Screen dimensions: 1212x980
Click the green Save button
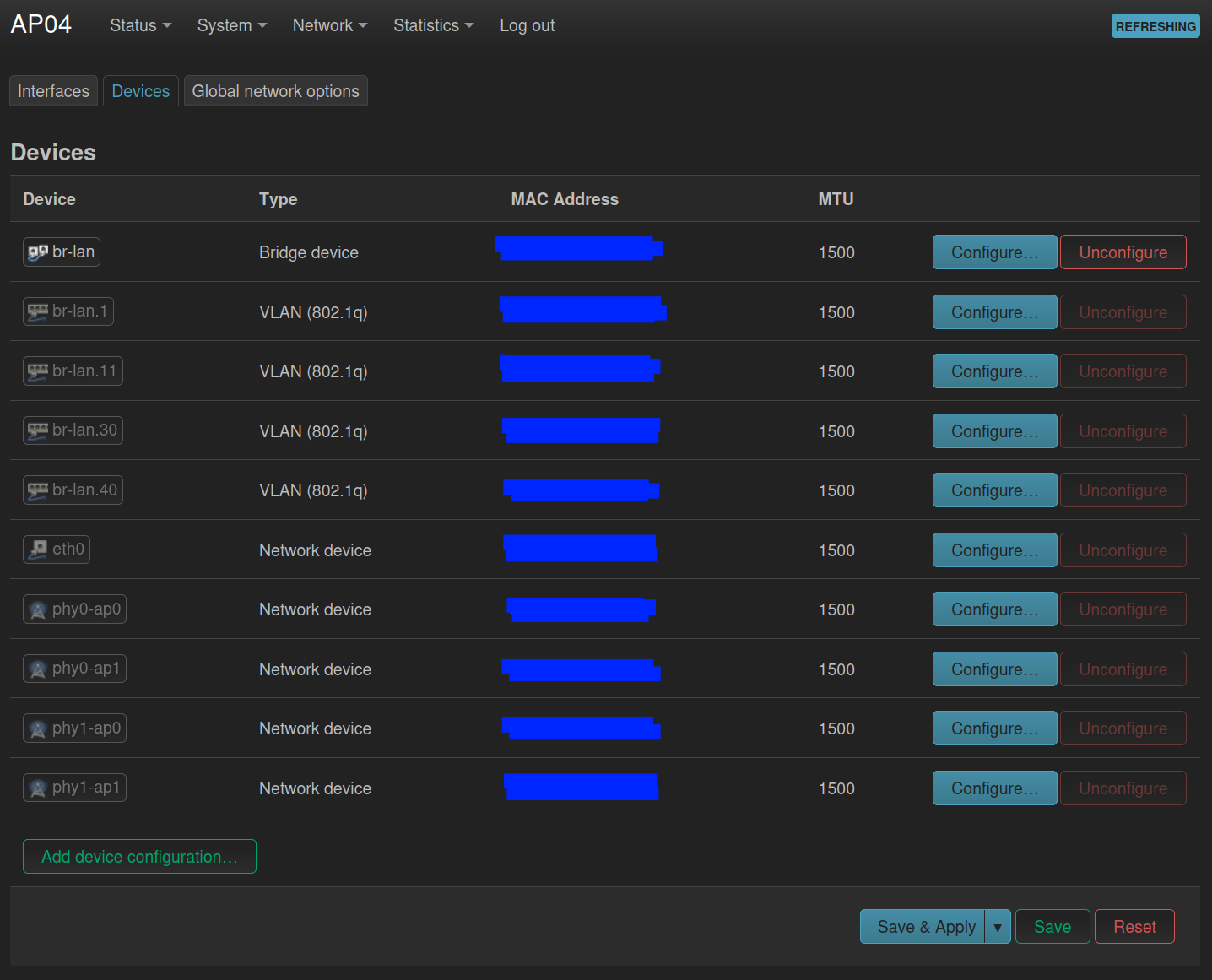[1052, 927]
